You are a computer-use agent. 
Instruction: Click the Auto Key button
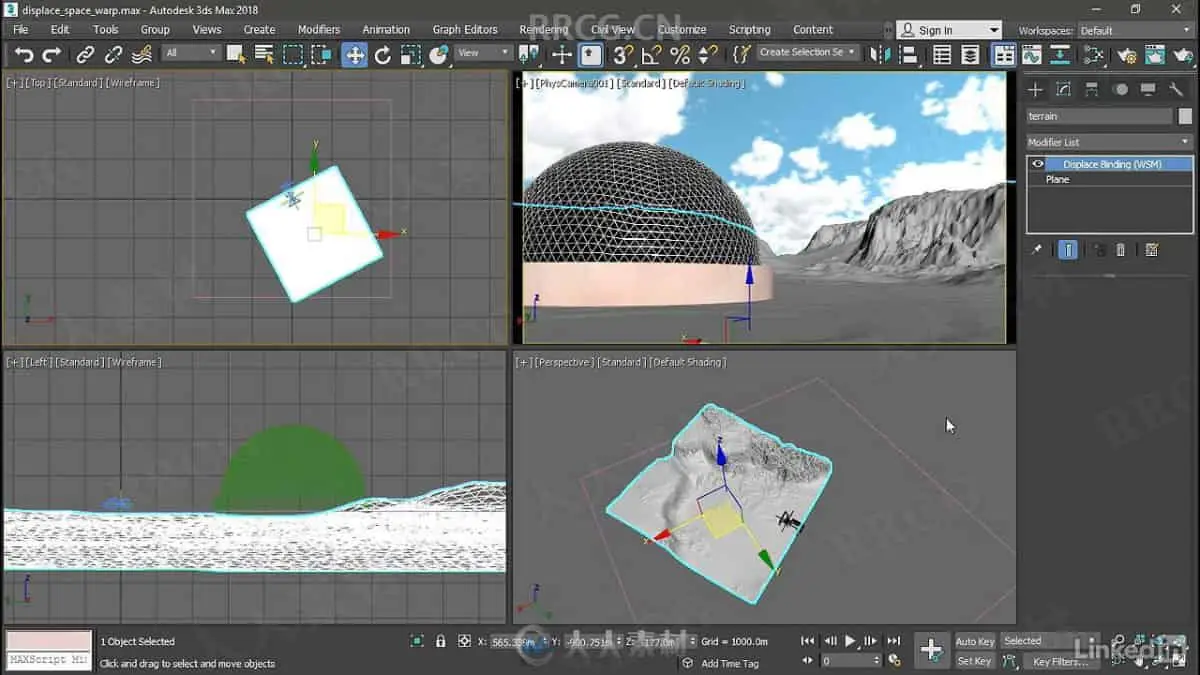pos(975,641)
